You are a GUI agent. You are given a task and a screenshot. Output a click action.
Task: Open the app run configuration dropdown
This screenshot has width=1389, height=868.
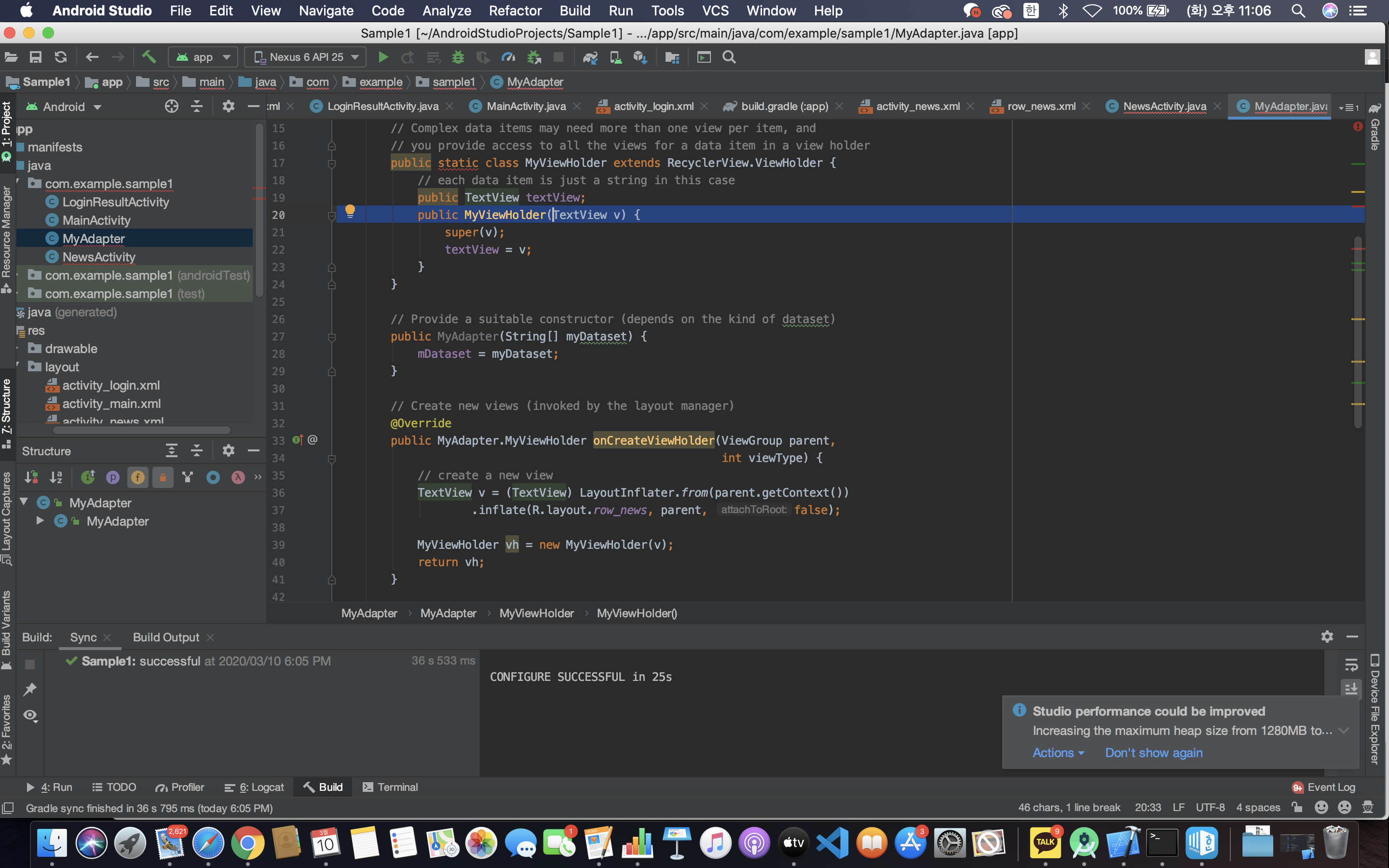click(x=203, y=57)
